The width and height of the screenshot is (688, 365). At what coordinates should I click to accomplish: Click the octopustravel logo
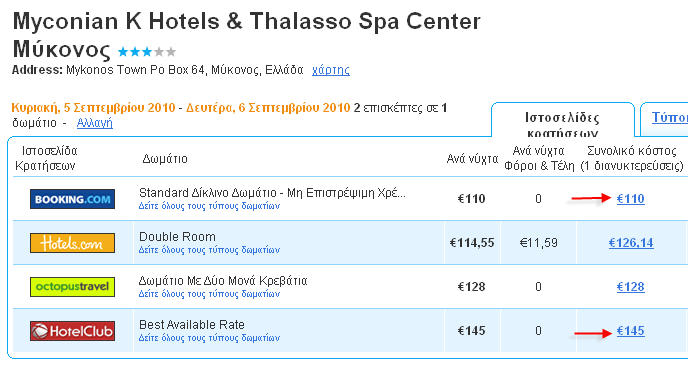pos(72,286)
